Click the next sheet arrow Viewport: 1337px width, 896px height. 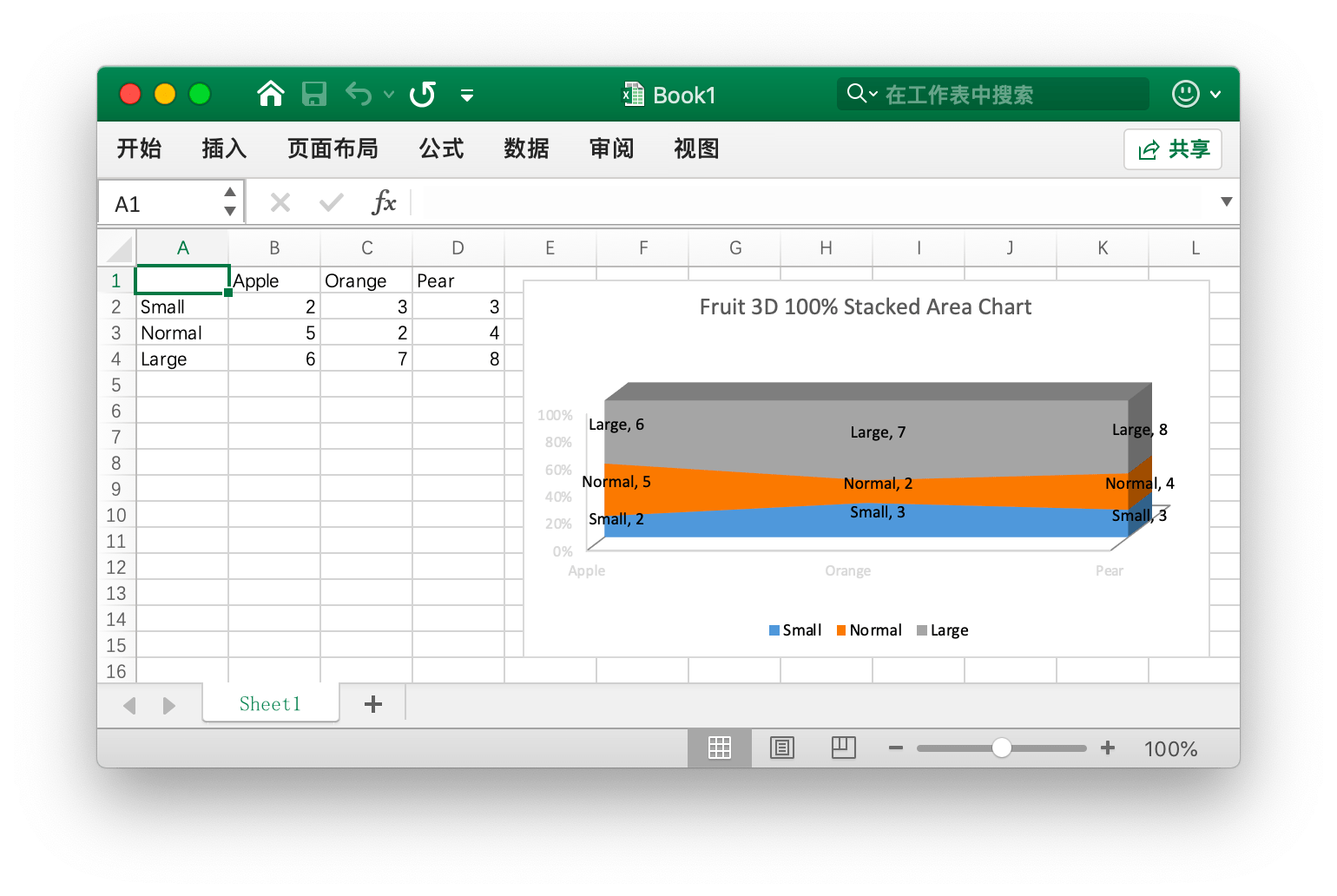point(168,705)
